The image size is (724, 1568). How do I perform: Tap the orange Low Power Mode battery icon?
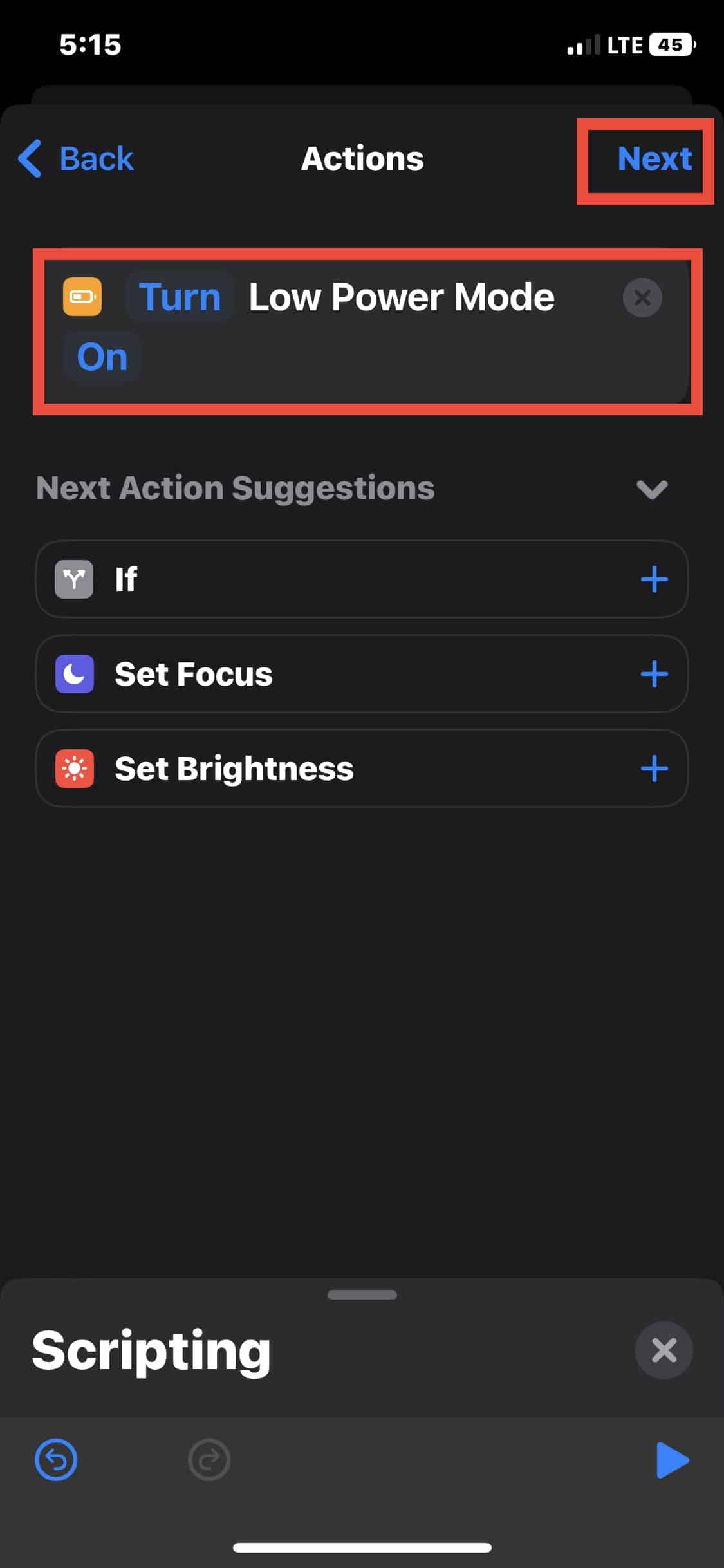[x=82, y=297]
